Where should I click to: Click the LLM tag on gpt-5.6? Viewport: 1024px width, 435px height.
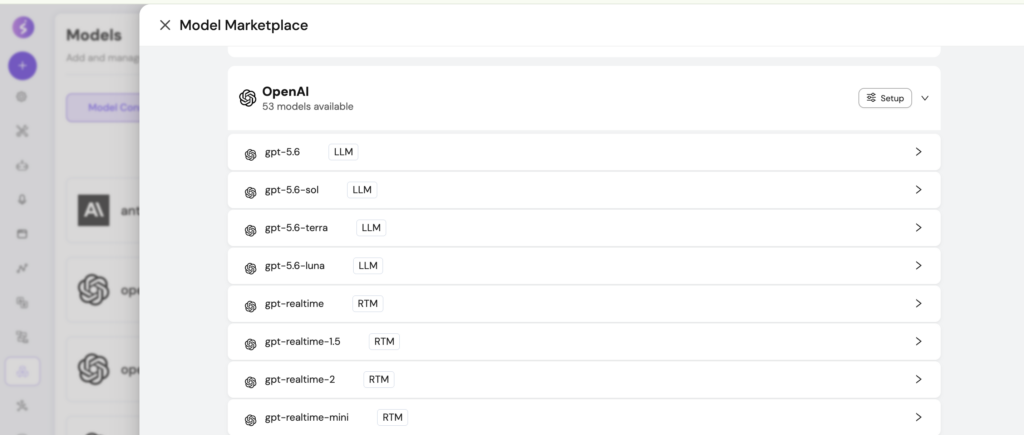click(x=343, y=152)
